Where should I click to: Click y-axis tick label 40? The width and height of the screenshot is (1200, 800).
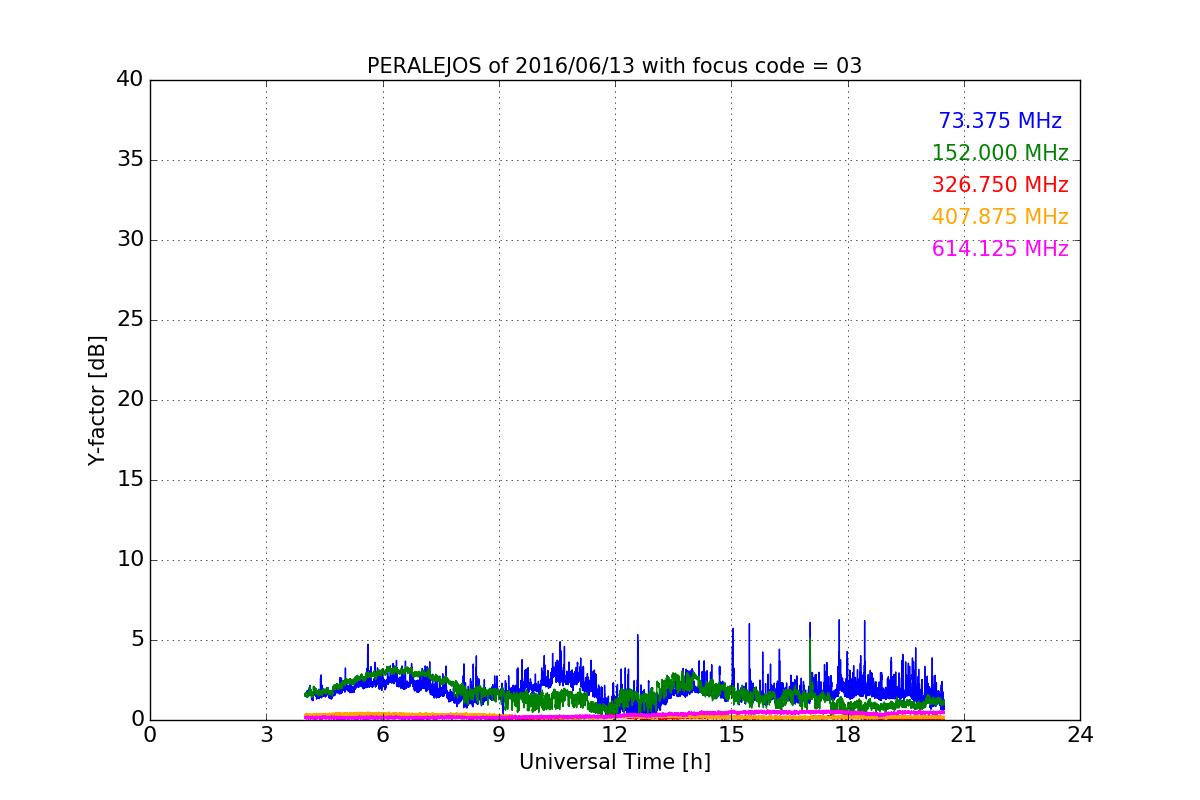pyautogui.click(x=130, y=80)
